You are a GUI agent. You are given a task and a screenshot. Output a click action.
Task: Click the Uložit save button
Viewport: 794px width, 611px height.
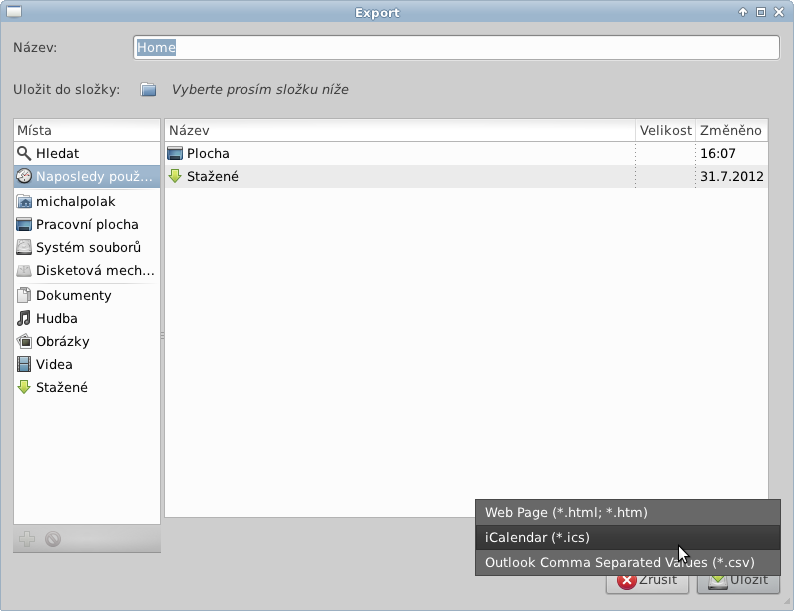pyautogui.click(x=738, y=581)
